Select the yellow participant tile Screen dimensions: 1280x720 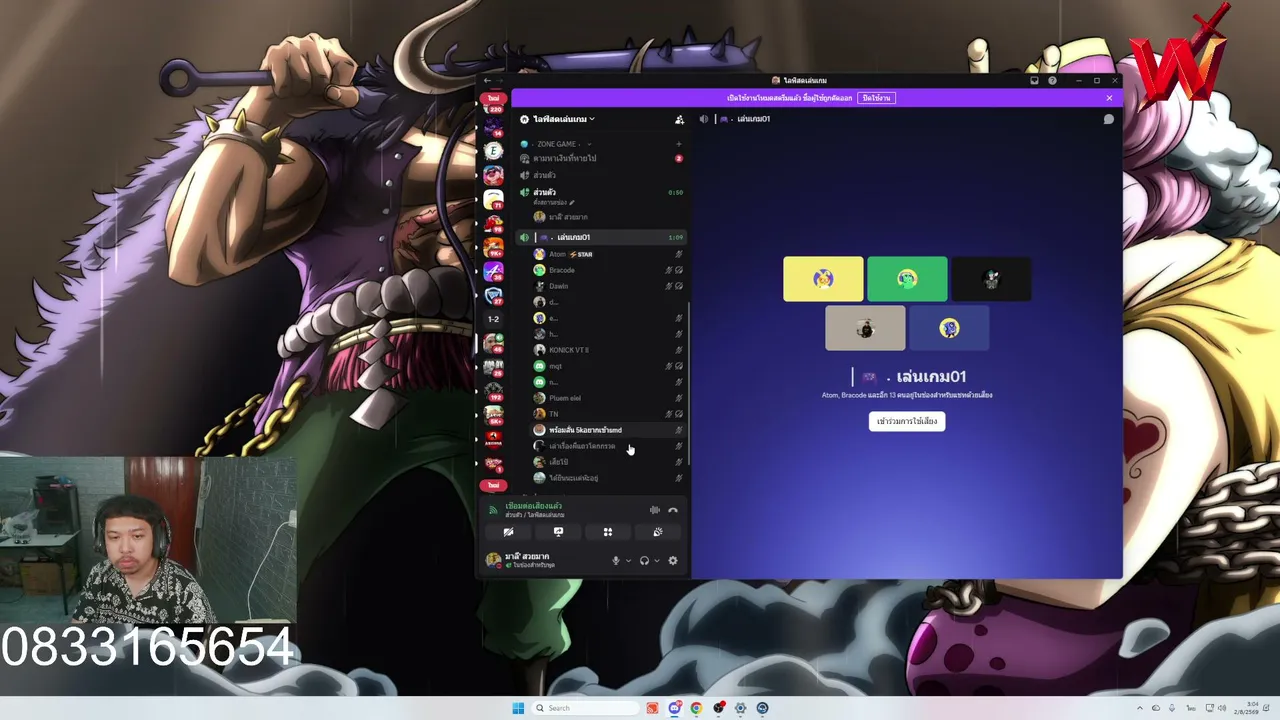click(x=823, y=279)
